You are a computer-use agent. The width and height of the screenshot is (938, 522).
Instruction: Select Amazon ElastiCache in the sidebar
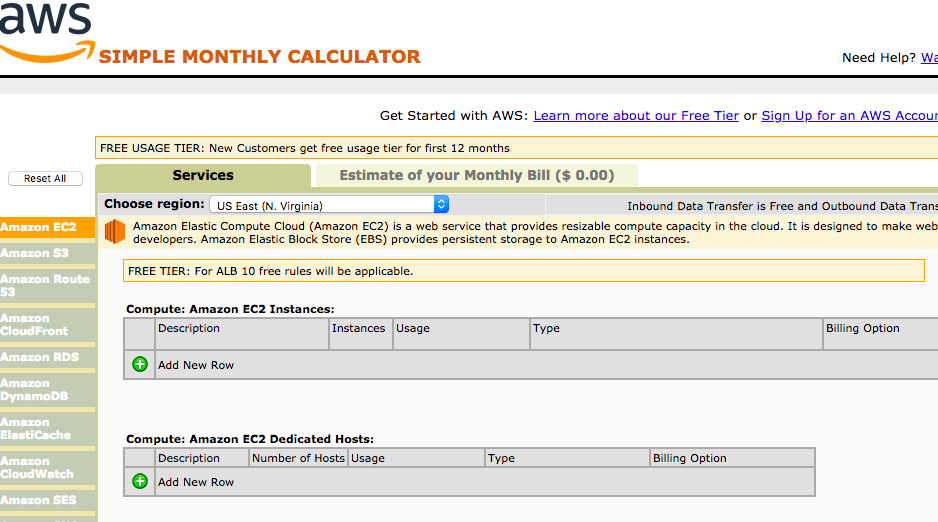pos(47,429)
